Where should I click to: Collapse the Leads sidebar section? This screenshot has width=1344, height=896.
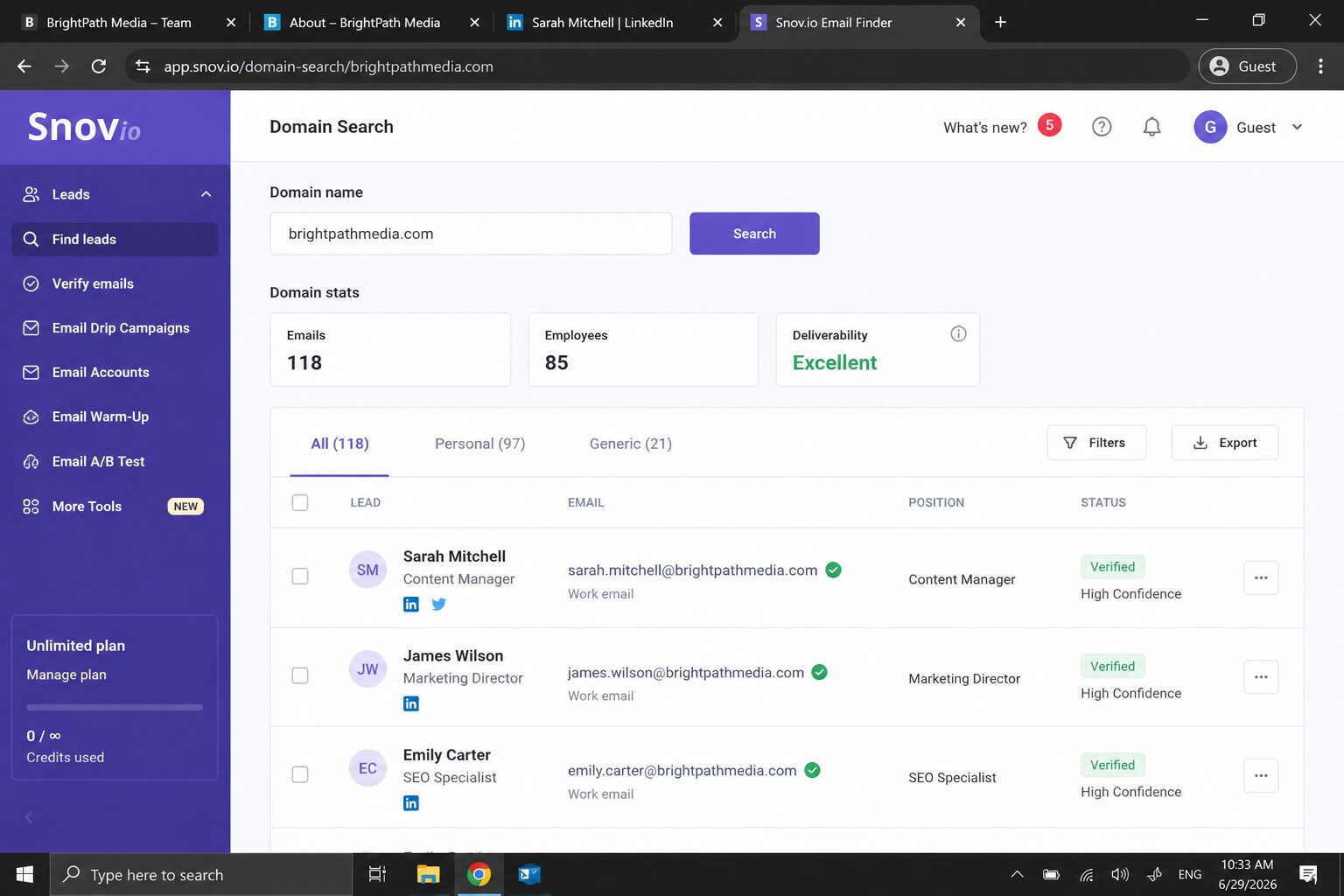click(206, 194)
